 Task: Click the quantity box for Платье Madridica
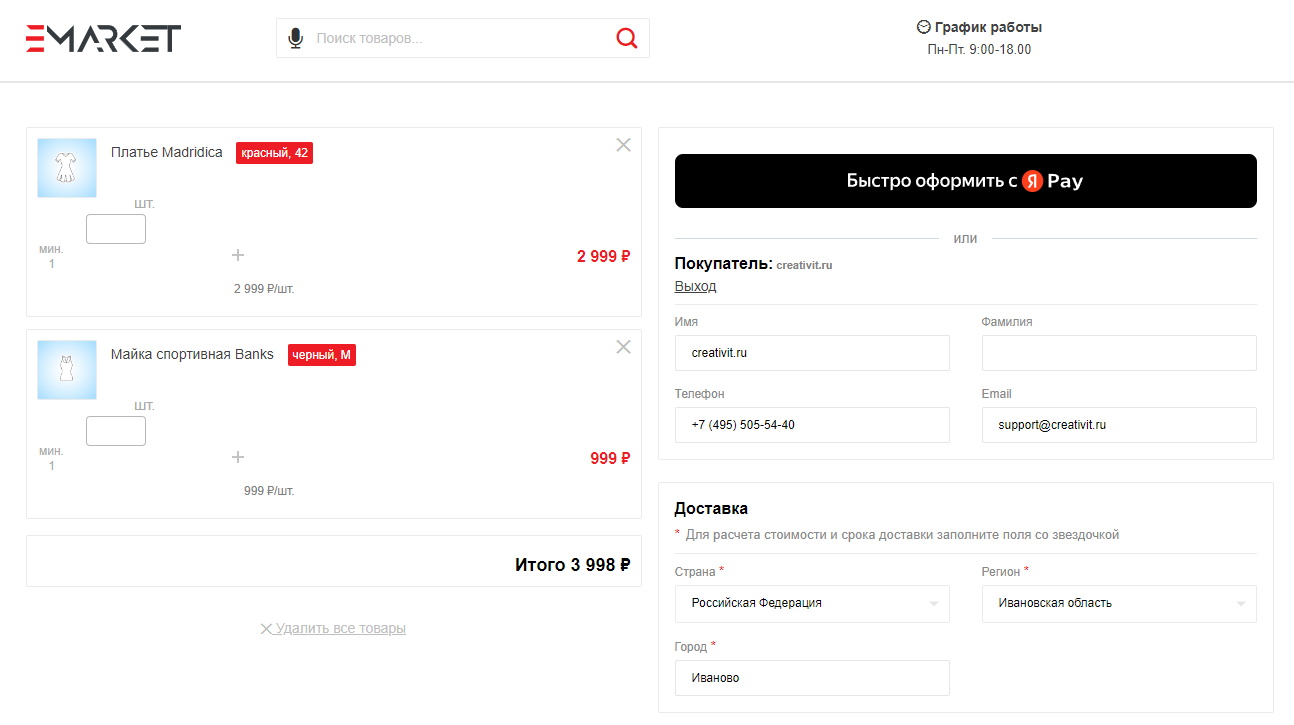(116, 229)
